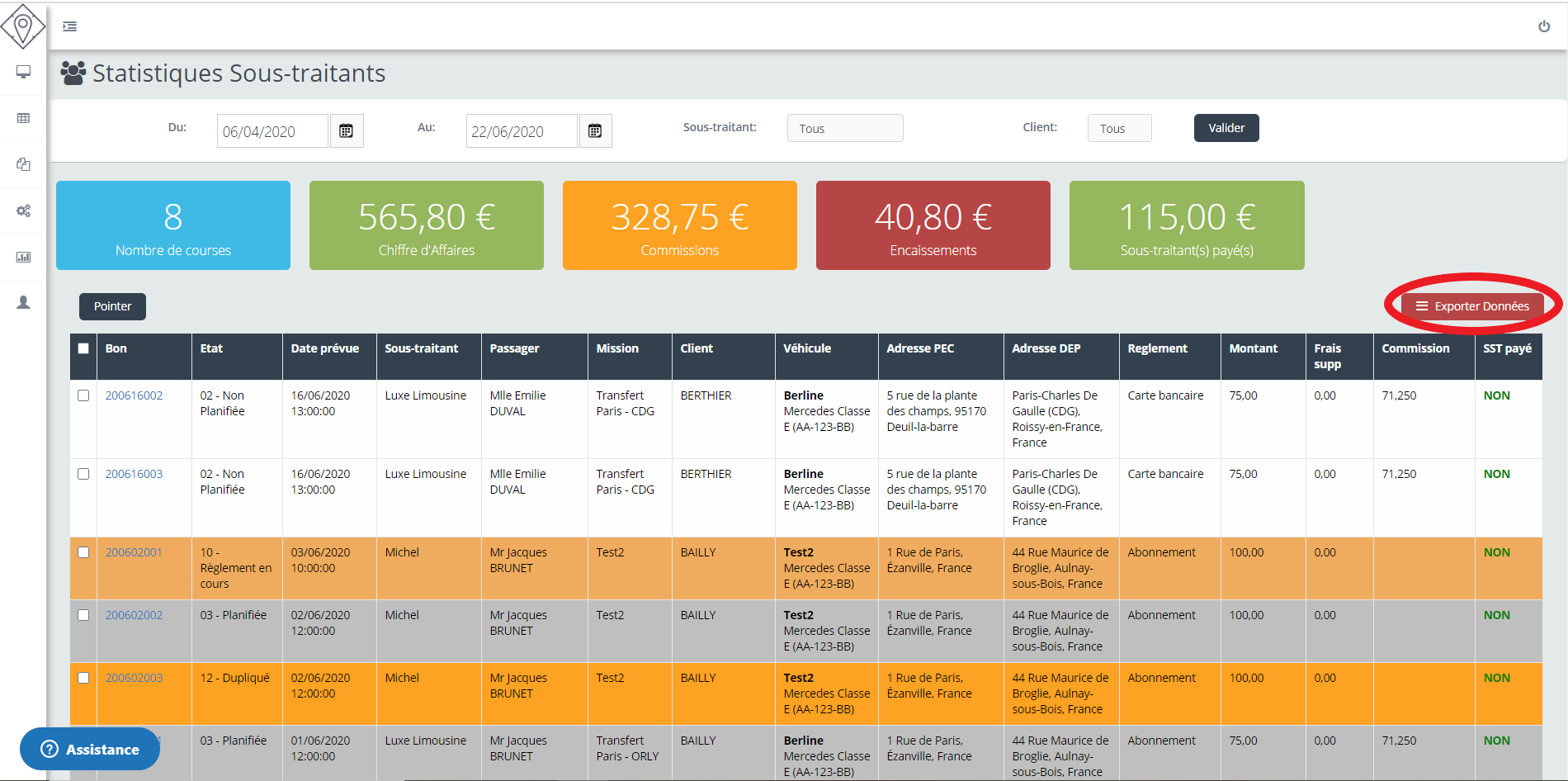1568x781 pixels.
Task: Open the monitor dashboard sidebar icon
Action: click(23, 72)
